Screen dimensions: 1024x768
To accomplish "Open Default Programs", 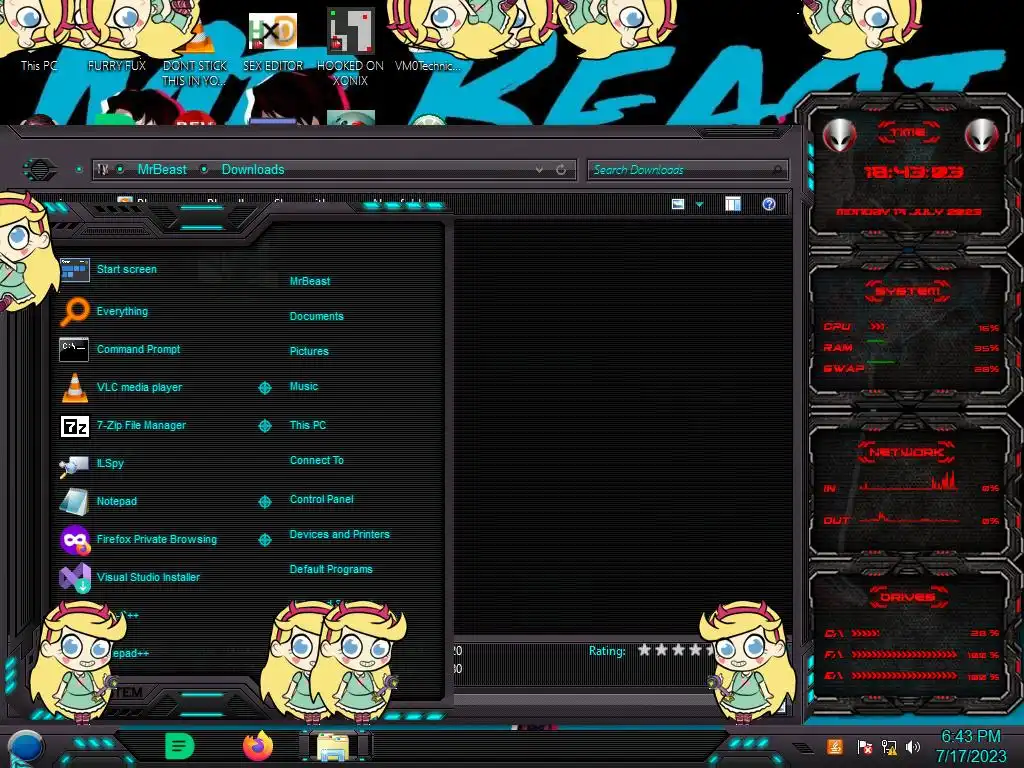I will 330,569.
